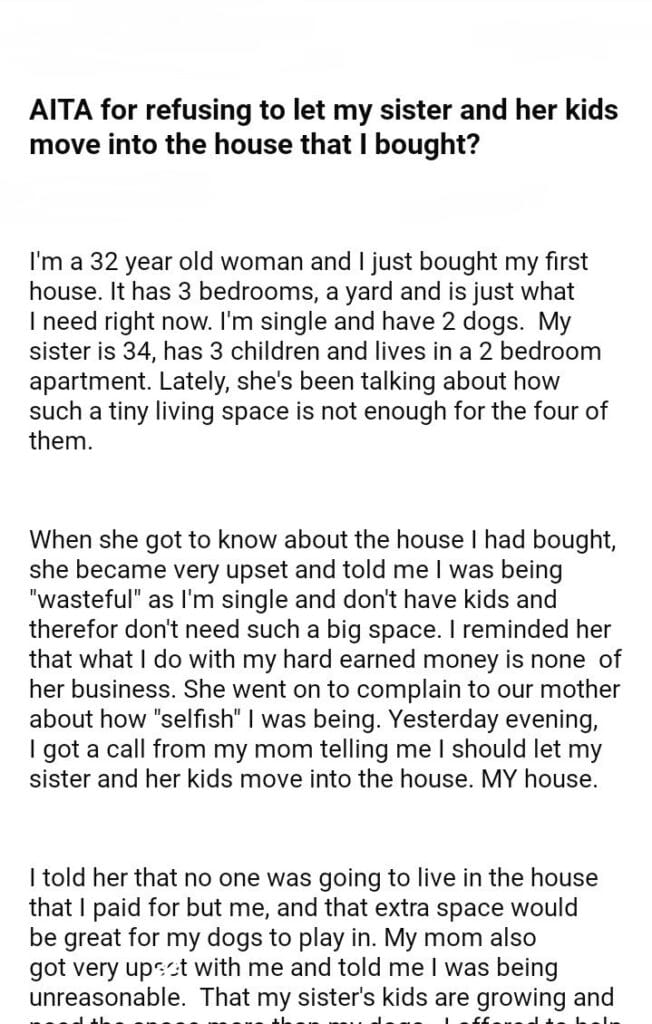Click the paragraph starting "When she got to know"

tap(324, 659)
